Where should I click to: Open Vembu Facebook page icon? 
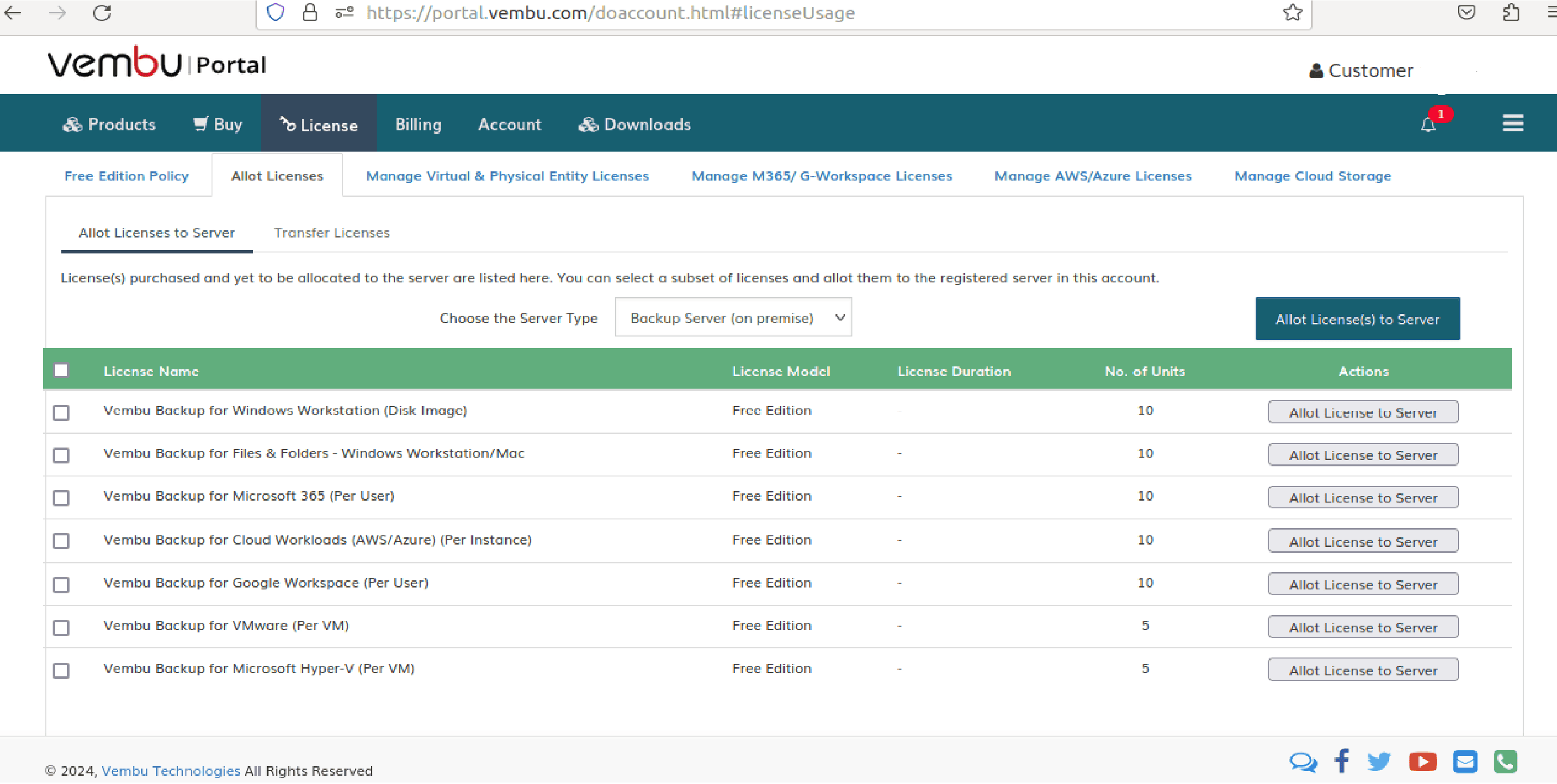click(x=1342, y=761)
